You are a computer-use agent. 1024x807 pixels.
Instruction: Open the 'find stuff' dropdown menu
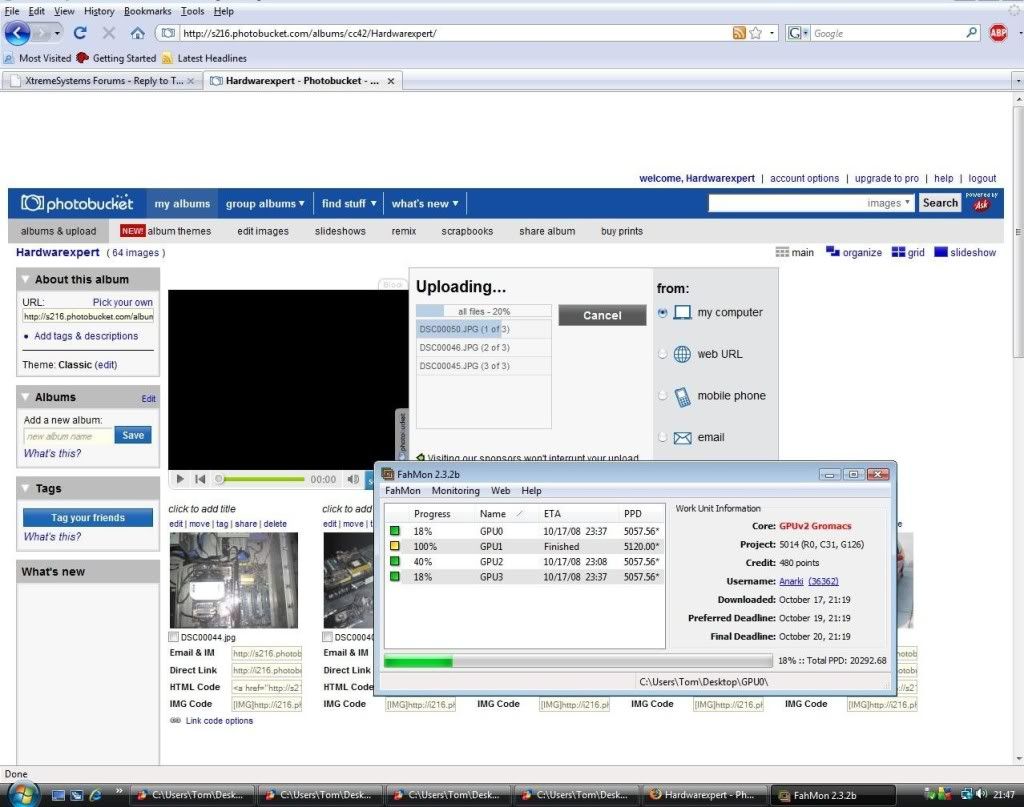[x=349, y=204]
